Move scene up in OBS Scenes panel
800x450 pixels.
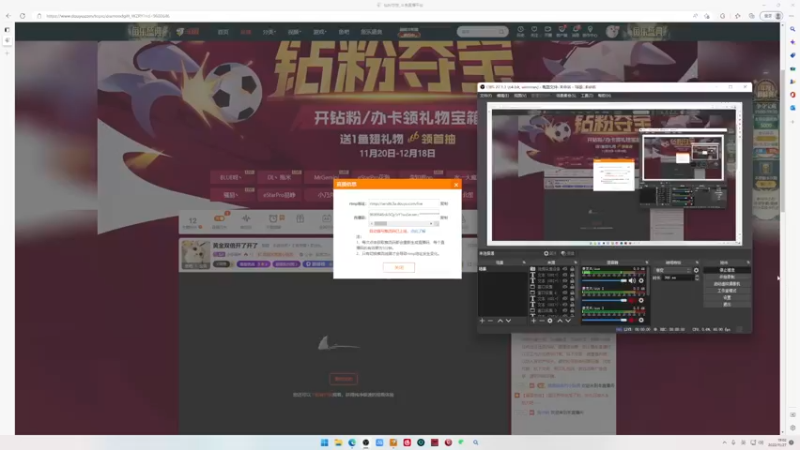(500, 321)
